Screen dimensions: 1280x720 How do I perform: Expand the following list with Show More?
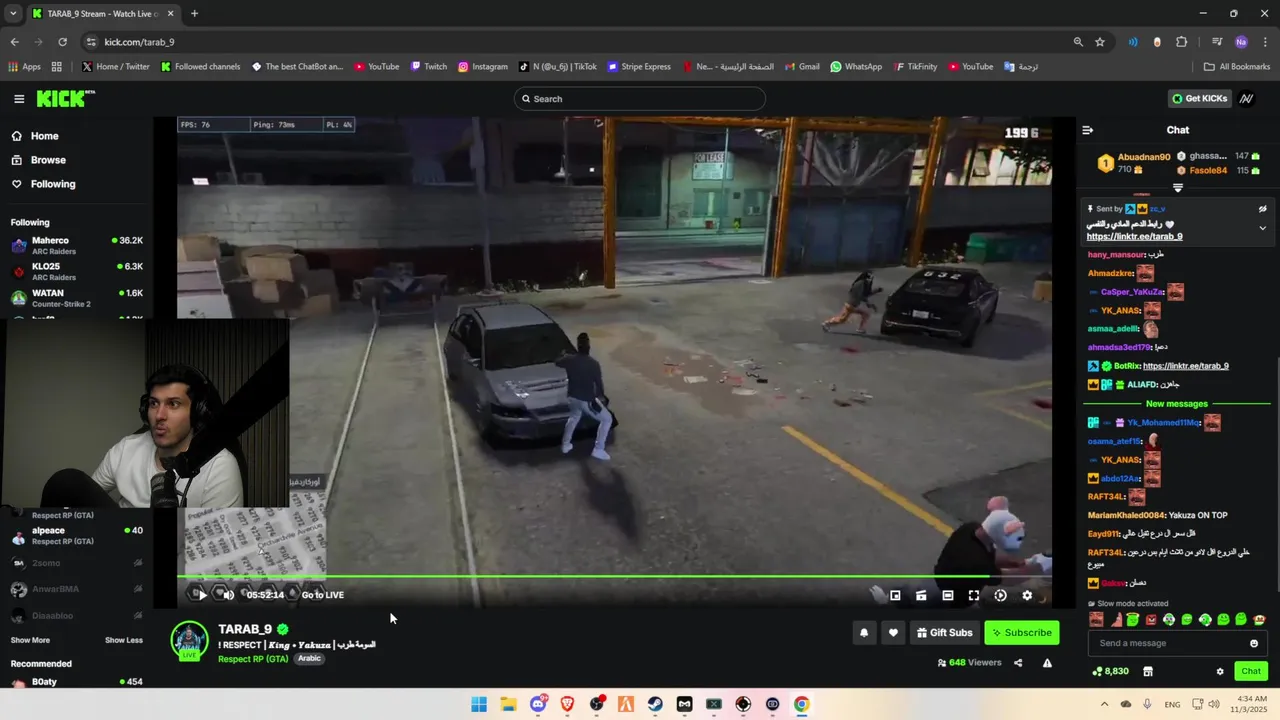[30, 640]
